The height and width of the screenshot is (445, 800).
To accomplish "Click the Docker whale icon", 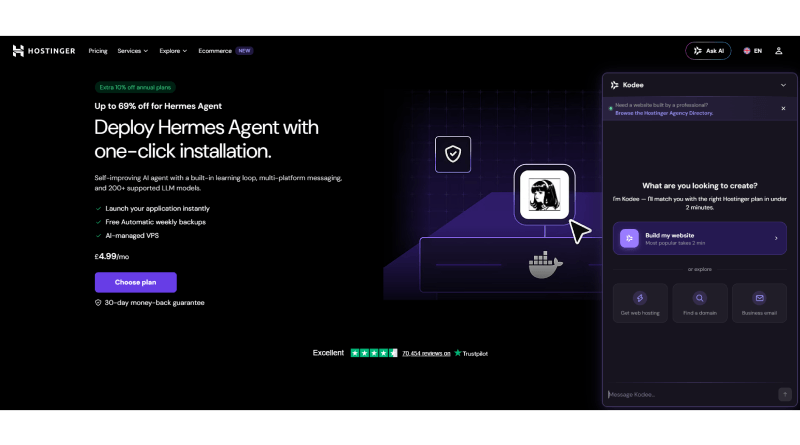I will click(545, 264).
